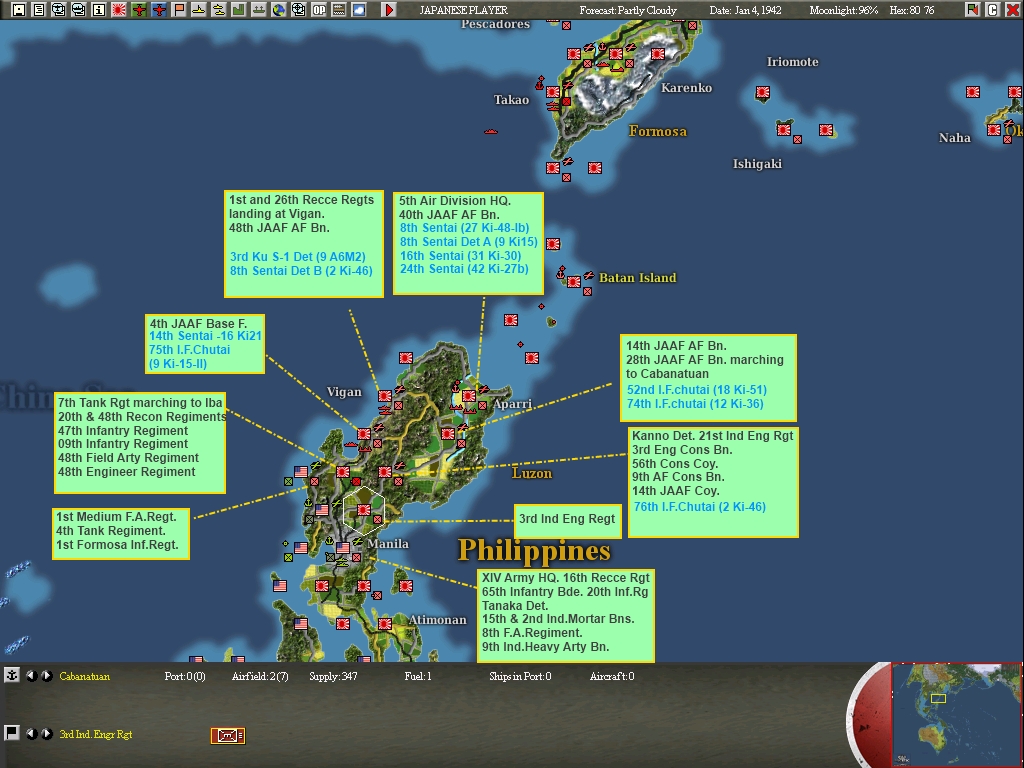Select the highlighted Cabanatuan hex base icon
Screen dimensions: 1024x768
coord(364,510)
